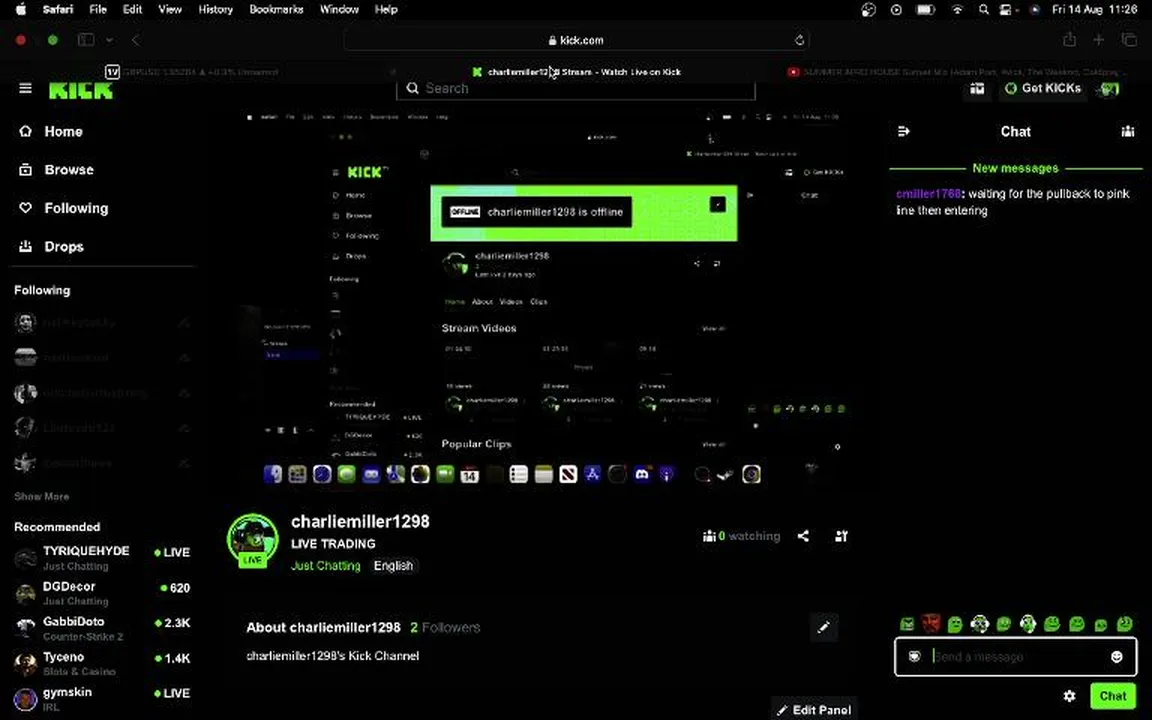Open recommended channel gymskin
This screenshot has height=720, width=1152.
click(x=101, y=699)
